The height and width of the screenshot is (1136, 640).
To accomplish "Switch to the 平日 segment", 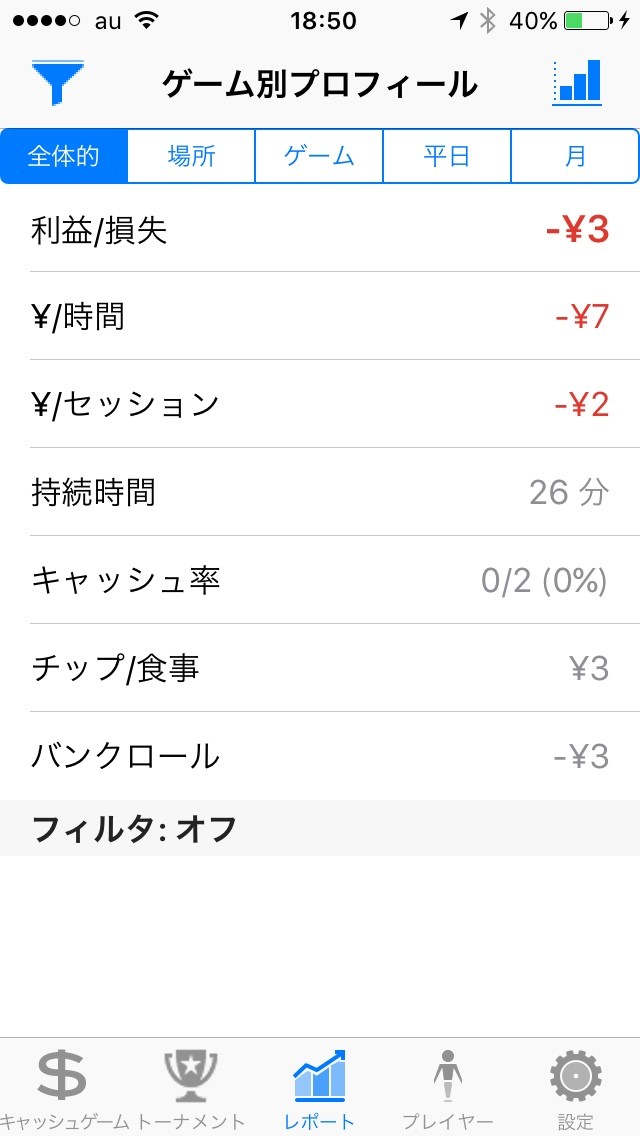I will click(447, 156).
